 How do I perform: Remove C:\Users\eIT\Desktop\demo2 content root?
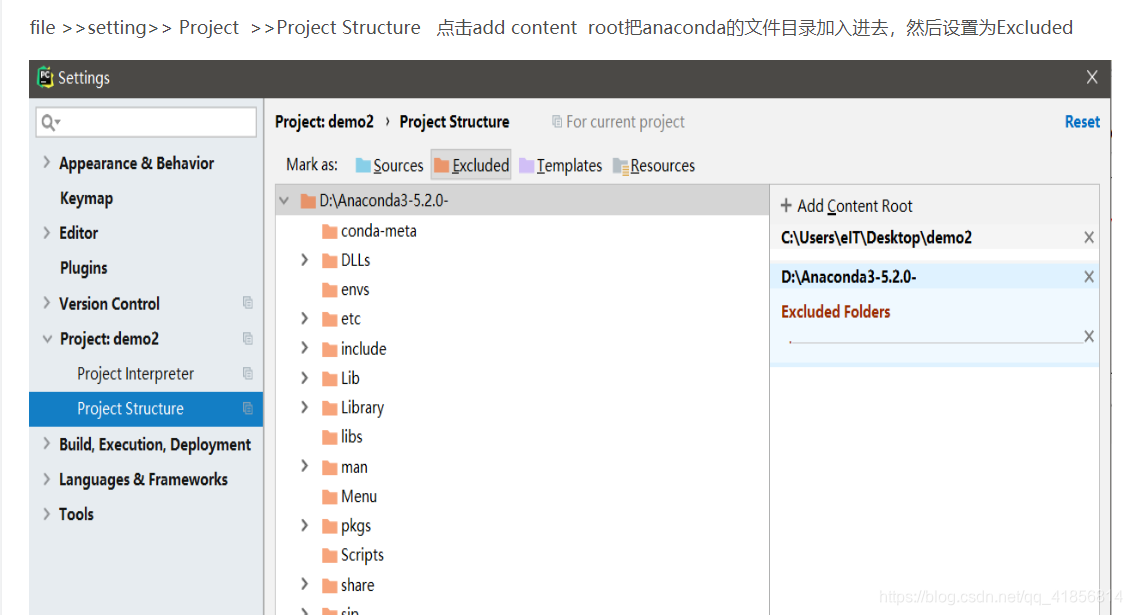click(x=1089, y=237)
